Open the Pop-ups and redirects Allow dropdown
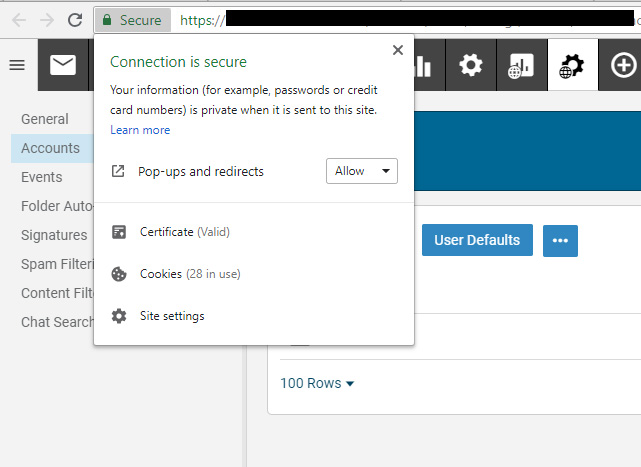The height and width of the screenshot is (467, 641). point(361,171)
